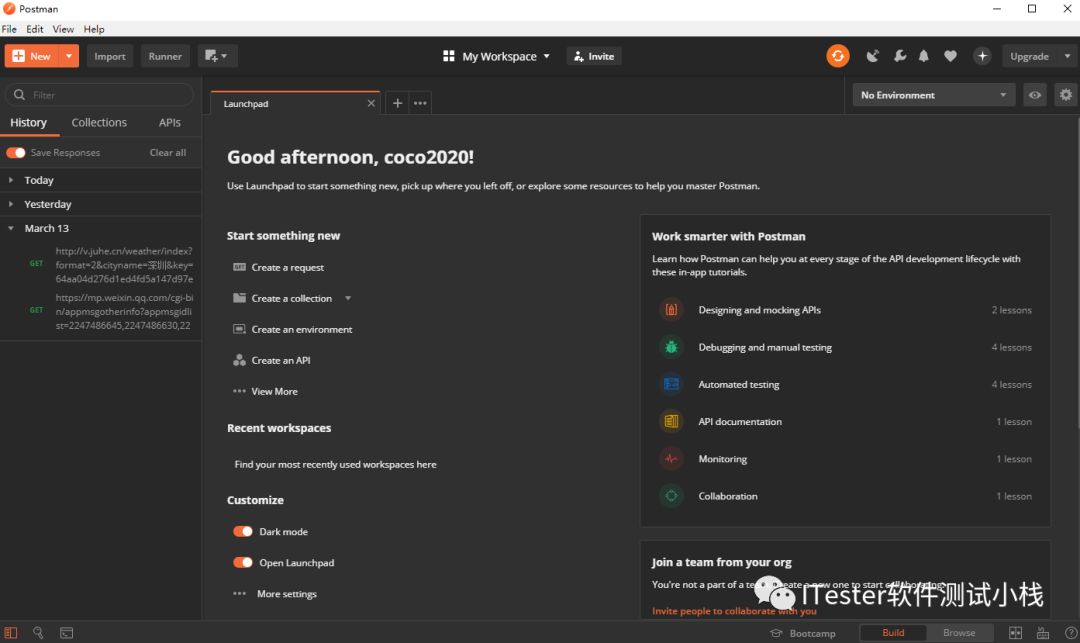Toggle Open Launchpad switch

(x=242, y=562)
